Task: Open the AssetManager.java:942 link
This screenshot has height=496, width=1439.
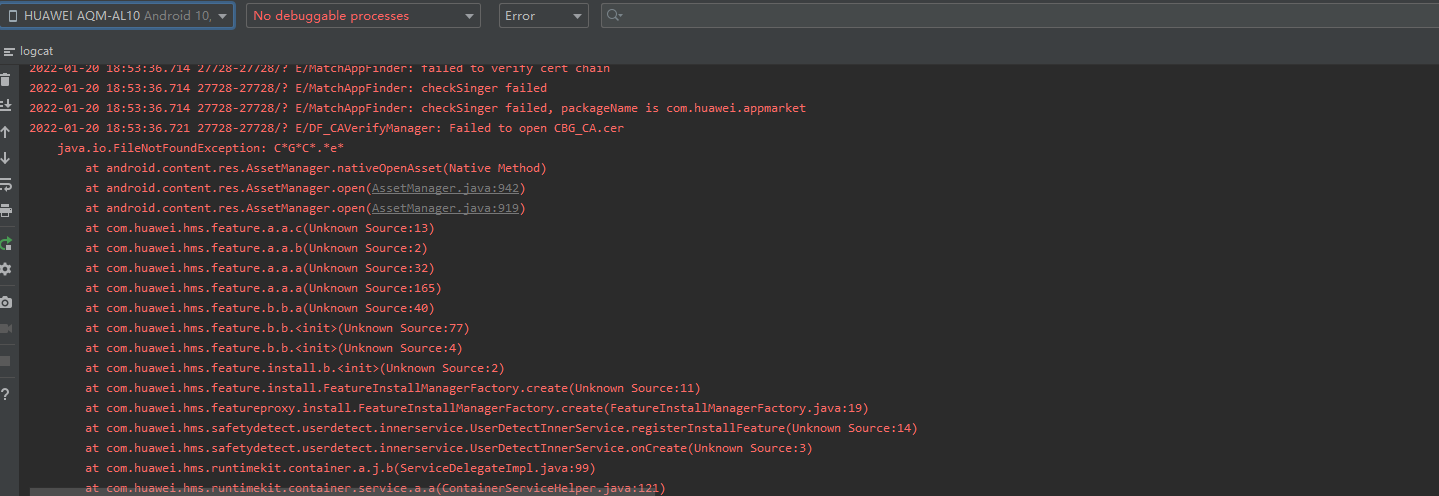Action: click(x=447, y=188)
